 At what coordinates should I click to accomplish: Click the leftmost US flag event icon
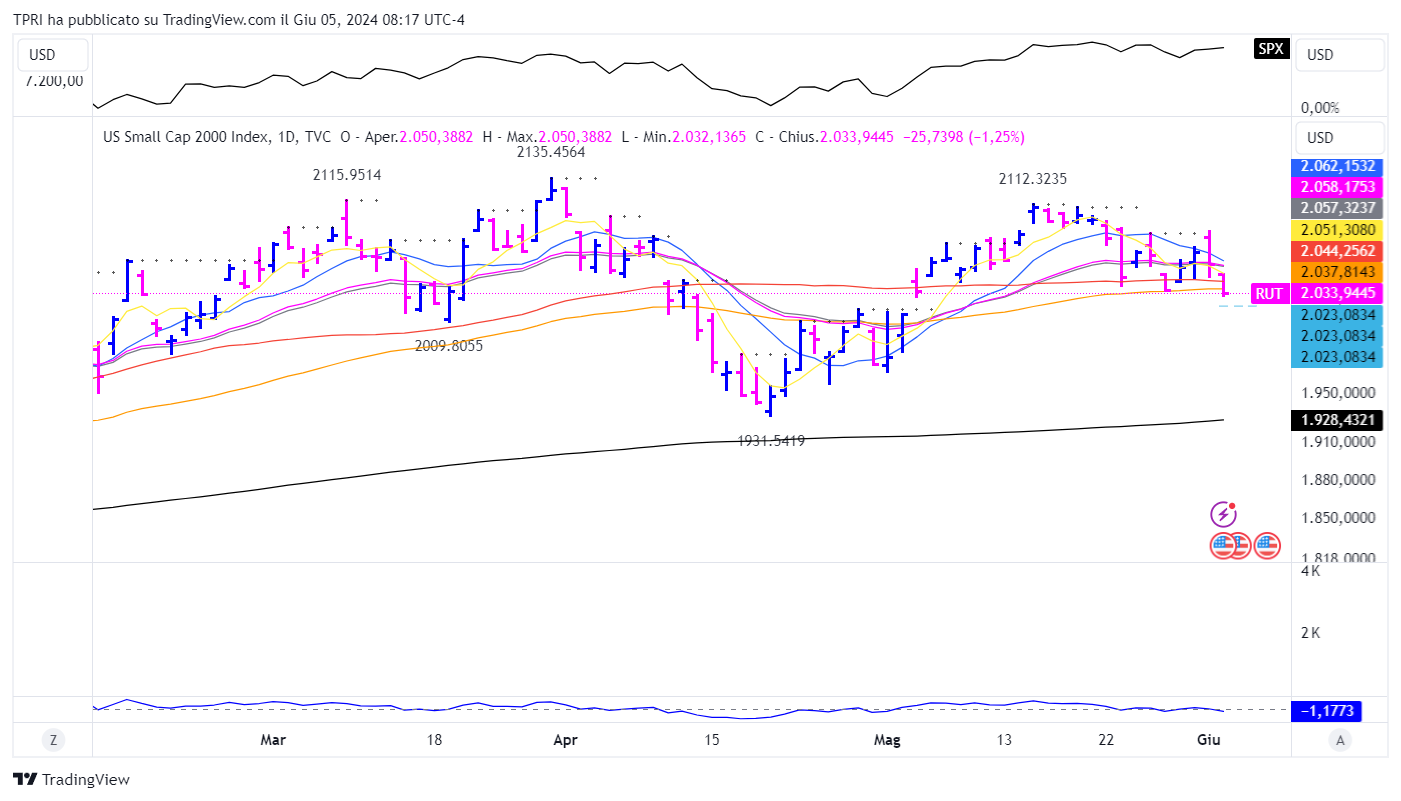[x=1223, y=545]
